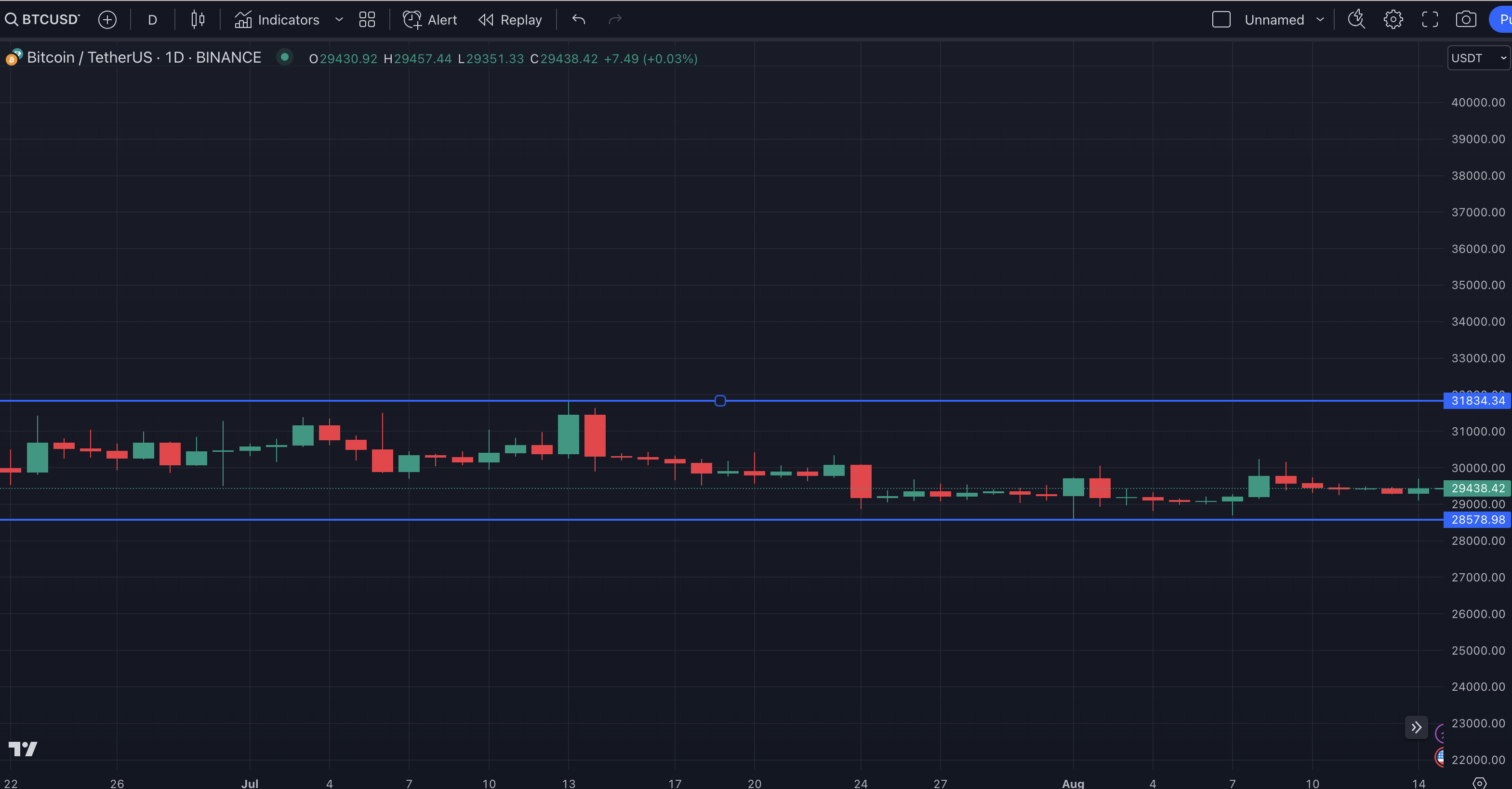This screenshot has width=1512, height=789.
Task: Open symbol search for BTCUSD
Action: pyautogui.click(x=42, y=19)
